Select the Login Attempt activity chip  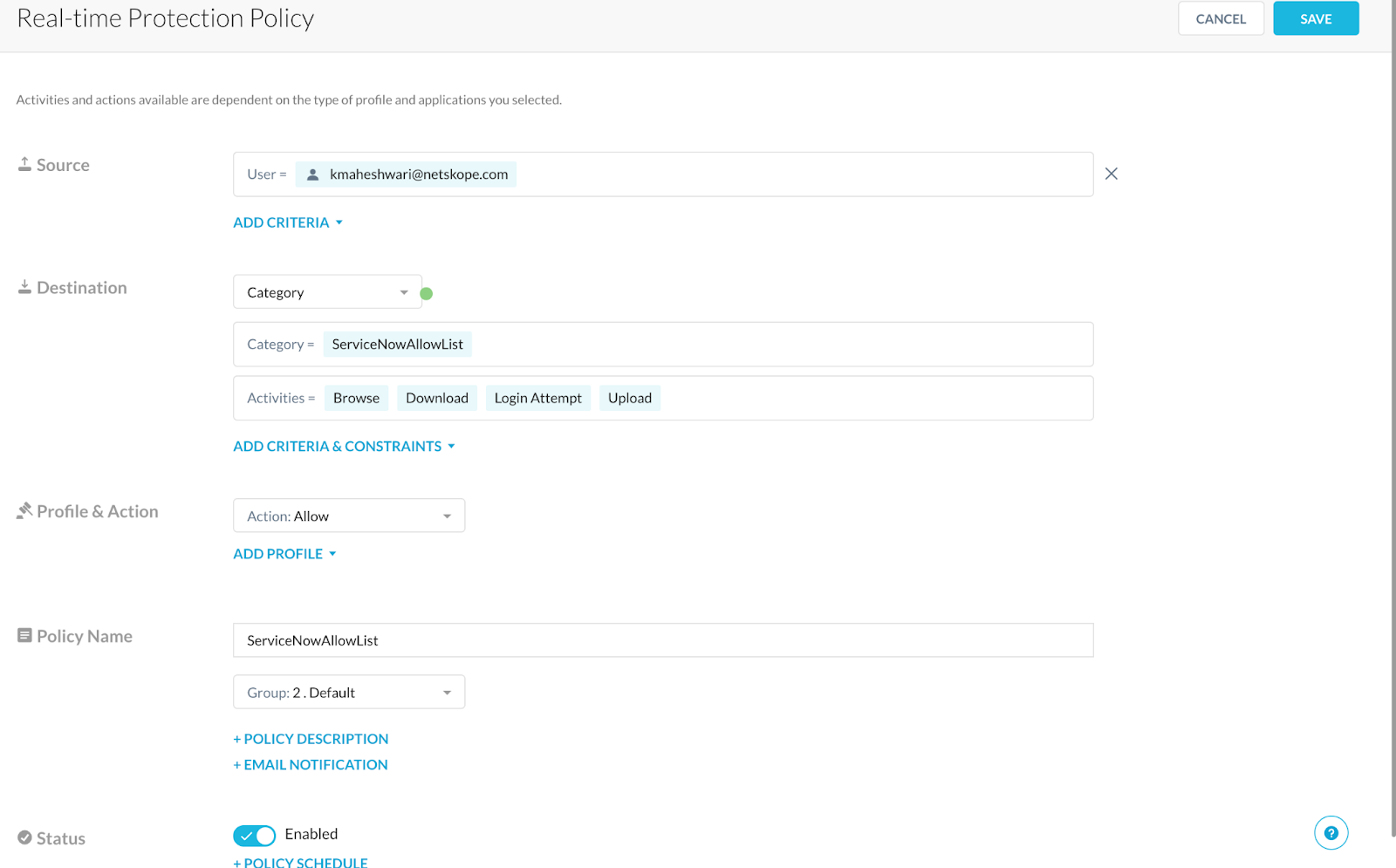coord(537,398)
